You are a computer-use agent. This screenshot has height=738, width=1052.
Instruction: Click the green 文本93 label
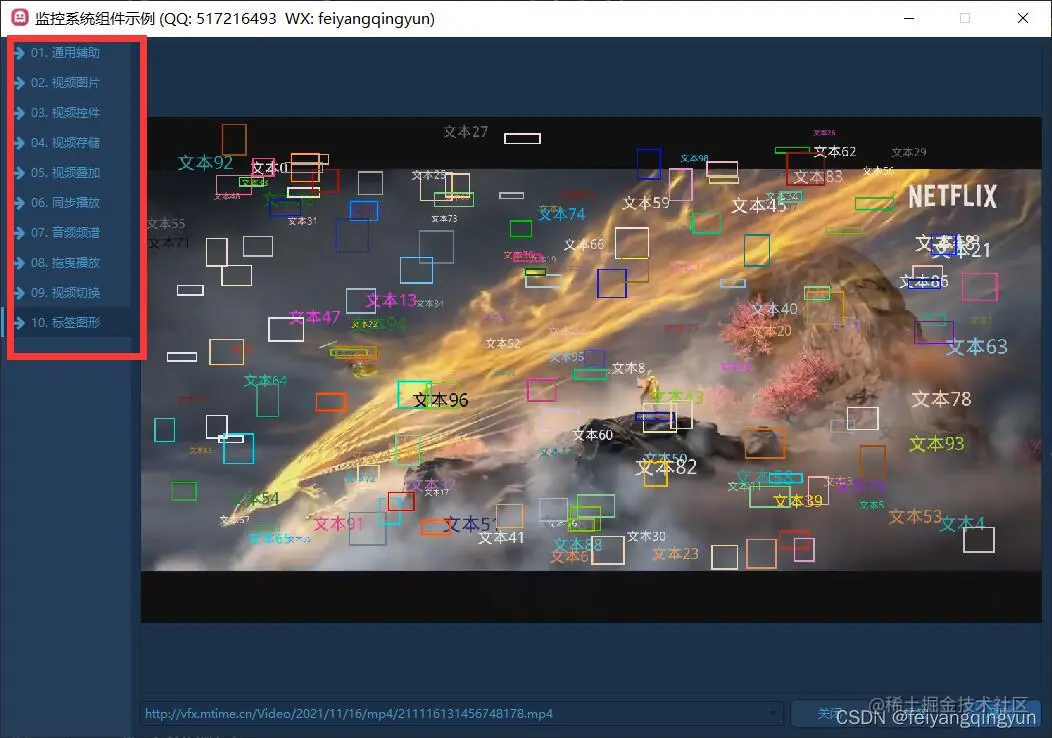click(937, 444)
